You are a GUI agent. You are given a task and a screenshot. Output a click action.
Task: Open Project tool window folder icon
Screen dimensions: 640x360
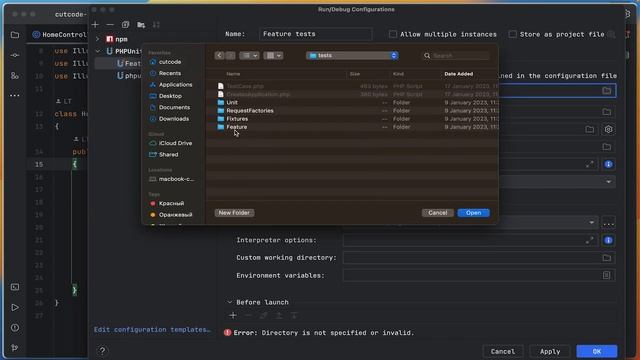[x=15, y=35]
